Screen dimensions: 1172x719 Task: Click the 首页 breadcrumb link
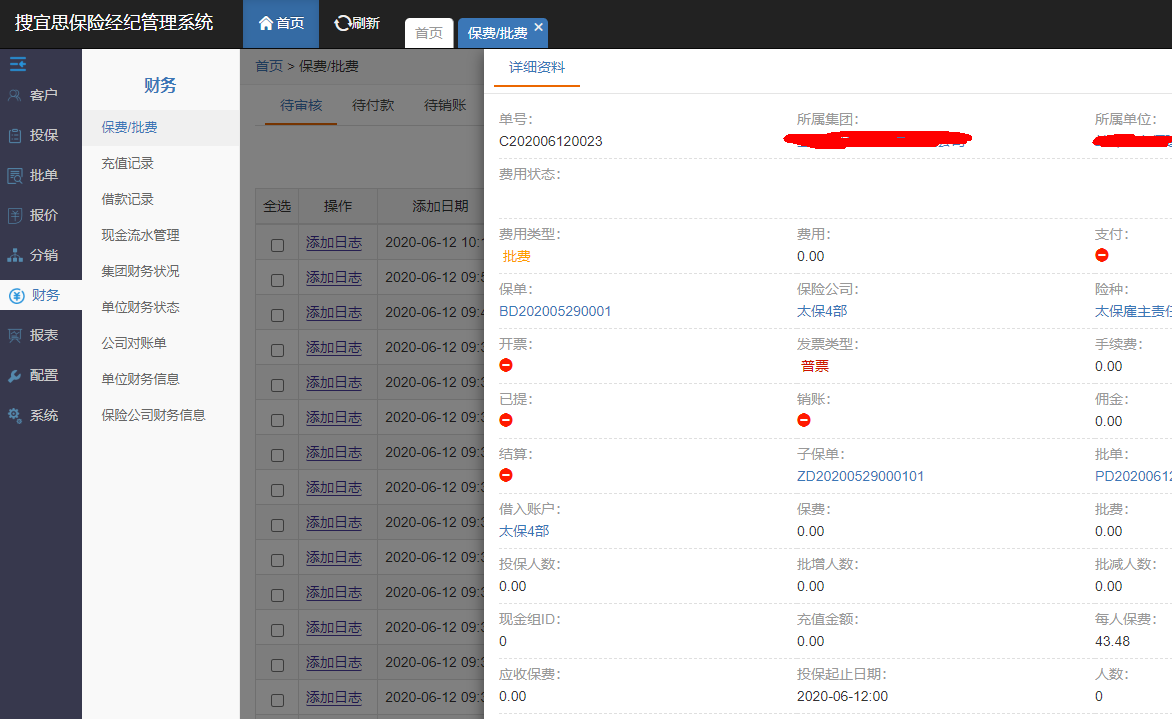269,67
